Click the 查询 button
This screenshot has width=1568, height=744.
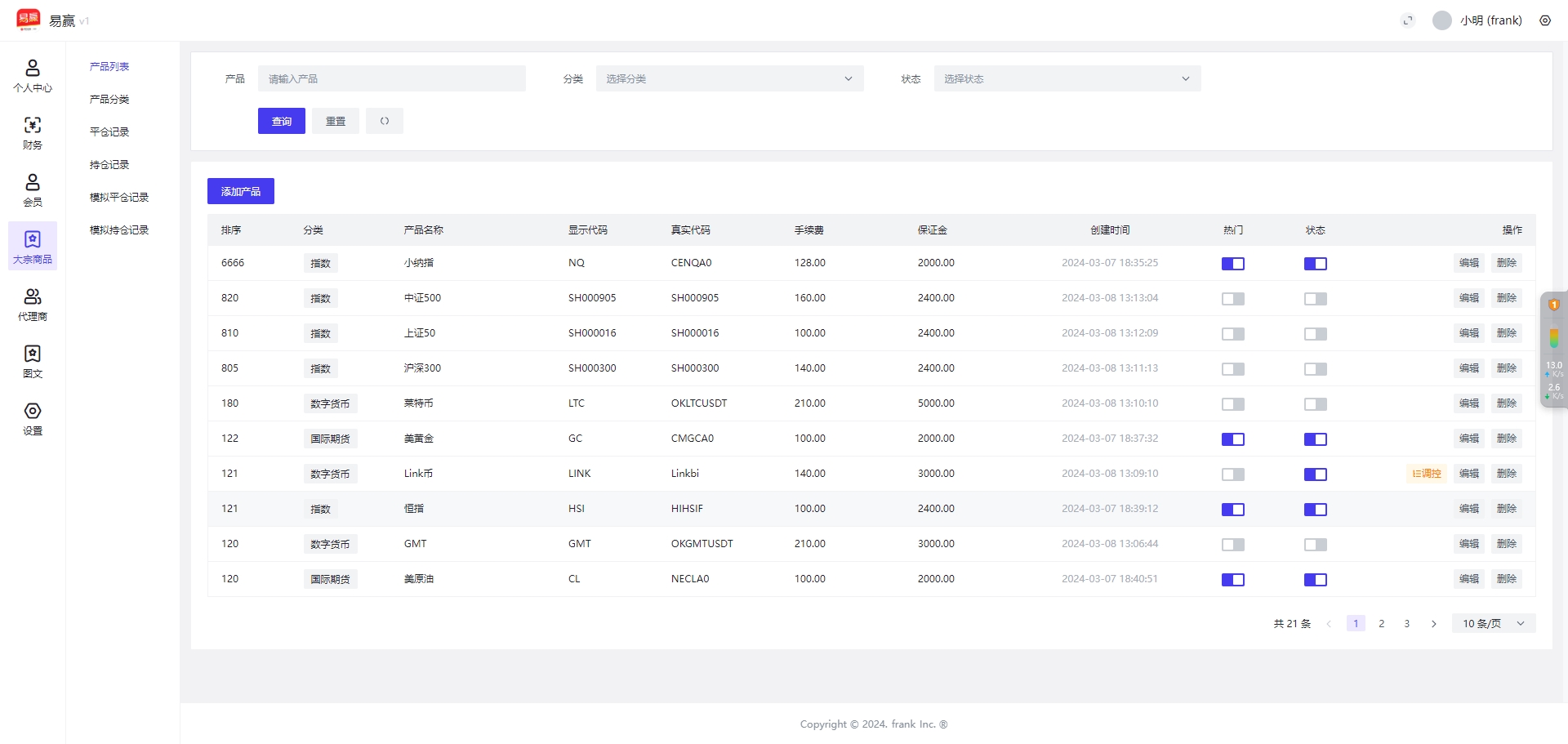282,121
